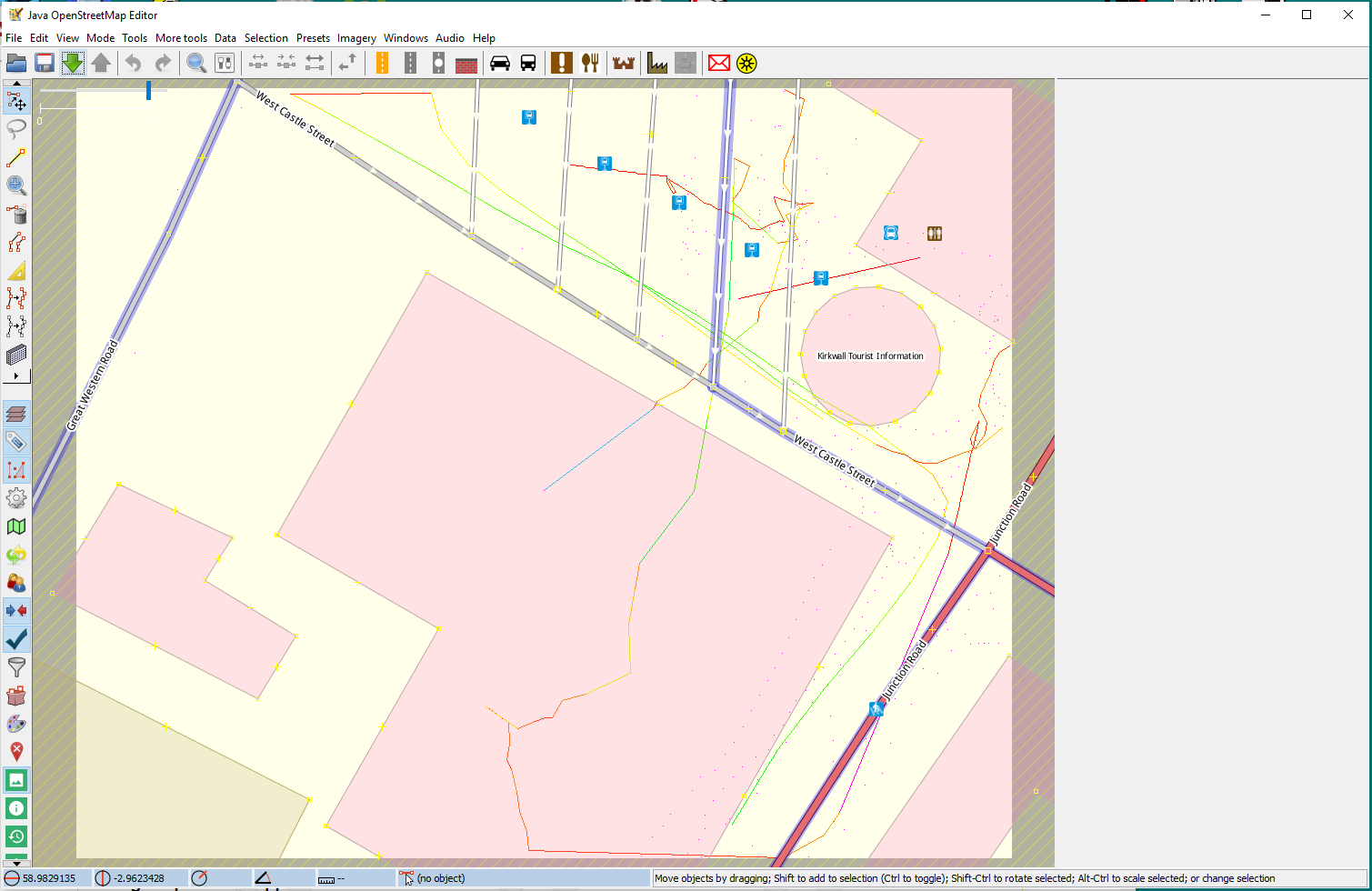The height and width of the screenshot is (891, 1372).
Task: Click the Save floppy disk icon
Action: click(44, 63)
